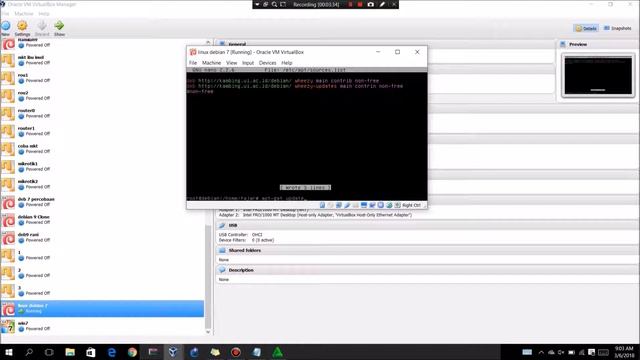The width and height of the screenshot is (640, 360).
Task: Click the hard disk activity indicator in VM status bar
Action: 322,205
